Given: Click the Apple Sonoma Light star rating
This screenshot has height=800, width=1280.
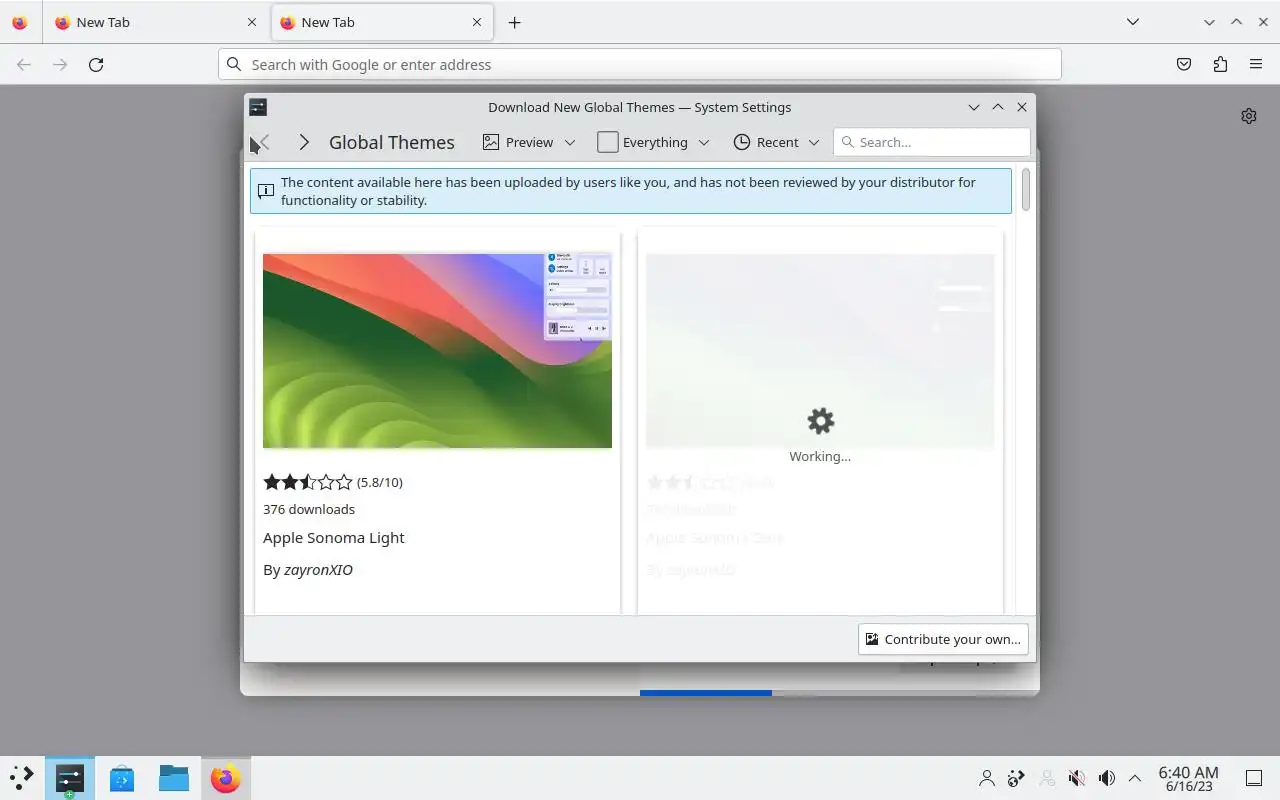Looking at the screenshot, I should click(x=308, y=482).
